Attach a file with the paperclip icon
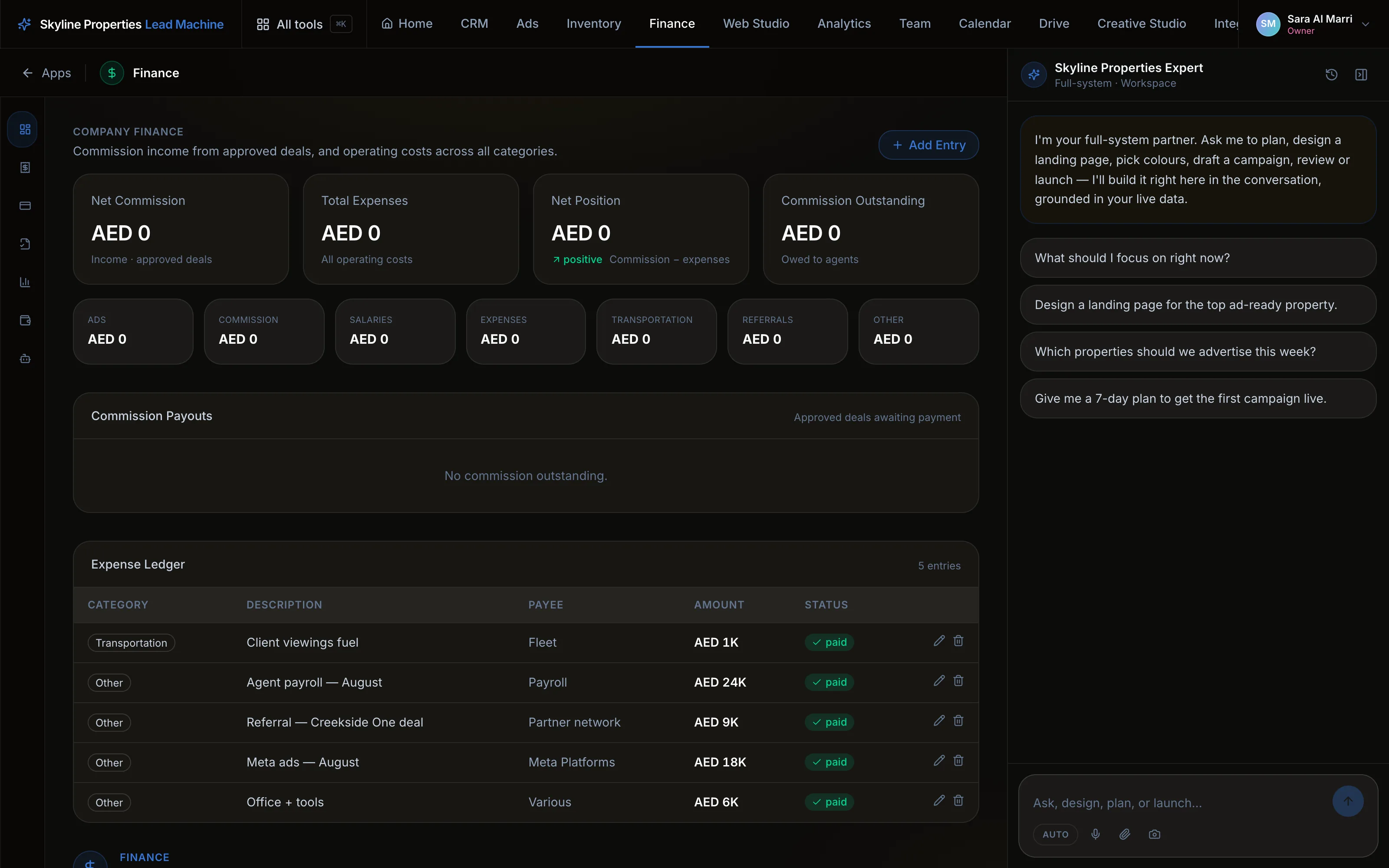The image size is (1389, 868). click(1124, 834)
